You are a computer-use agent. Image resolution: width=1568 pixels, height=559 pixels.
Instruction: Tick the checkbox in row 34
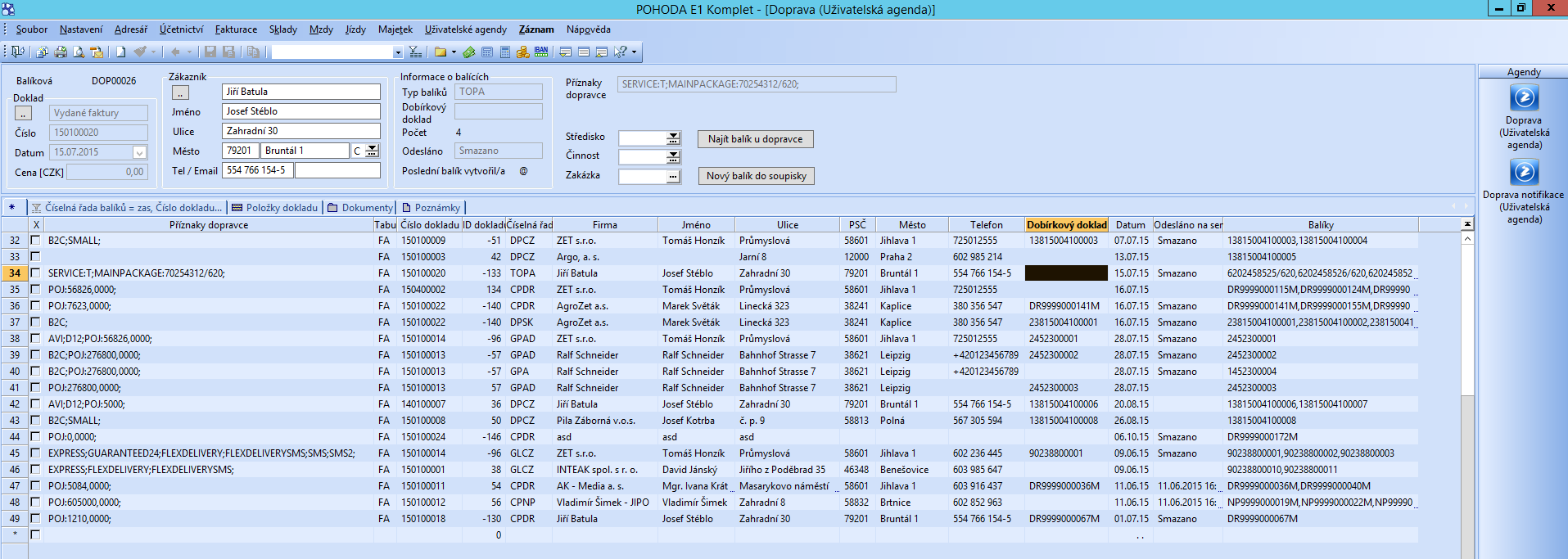[x=35, y=273]
